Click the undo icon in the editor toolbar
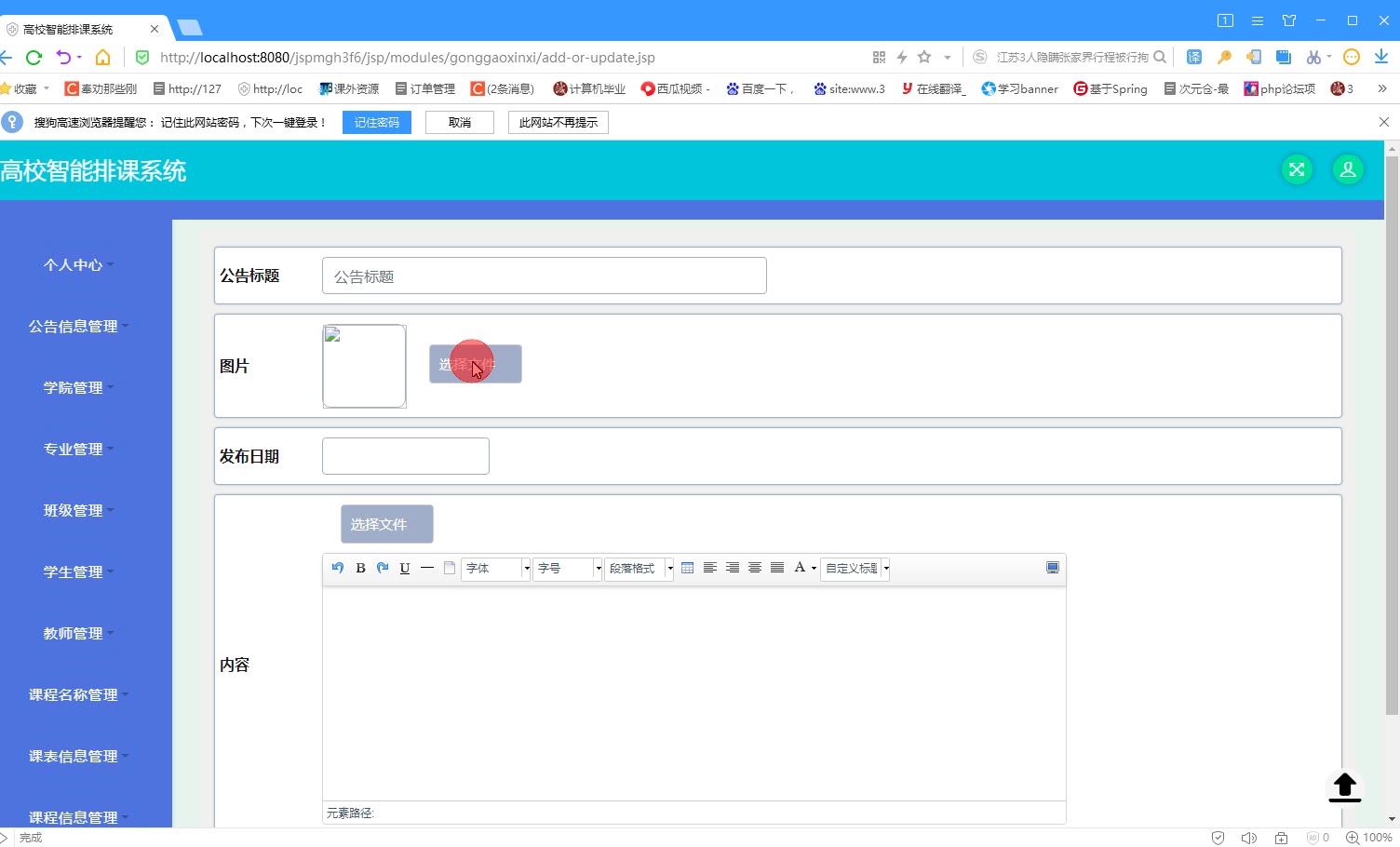This screenshot has height=847, width=1400. [x=338, y=568]
